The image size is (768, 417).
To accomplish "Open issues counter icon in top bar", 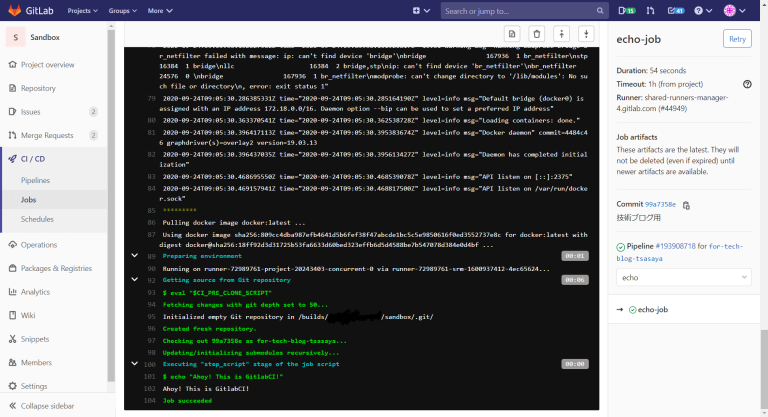I will tap(626, 10).
